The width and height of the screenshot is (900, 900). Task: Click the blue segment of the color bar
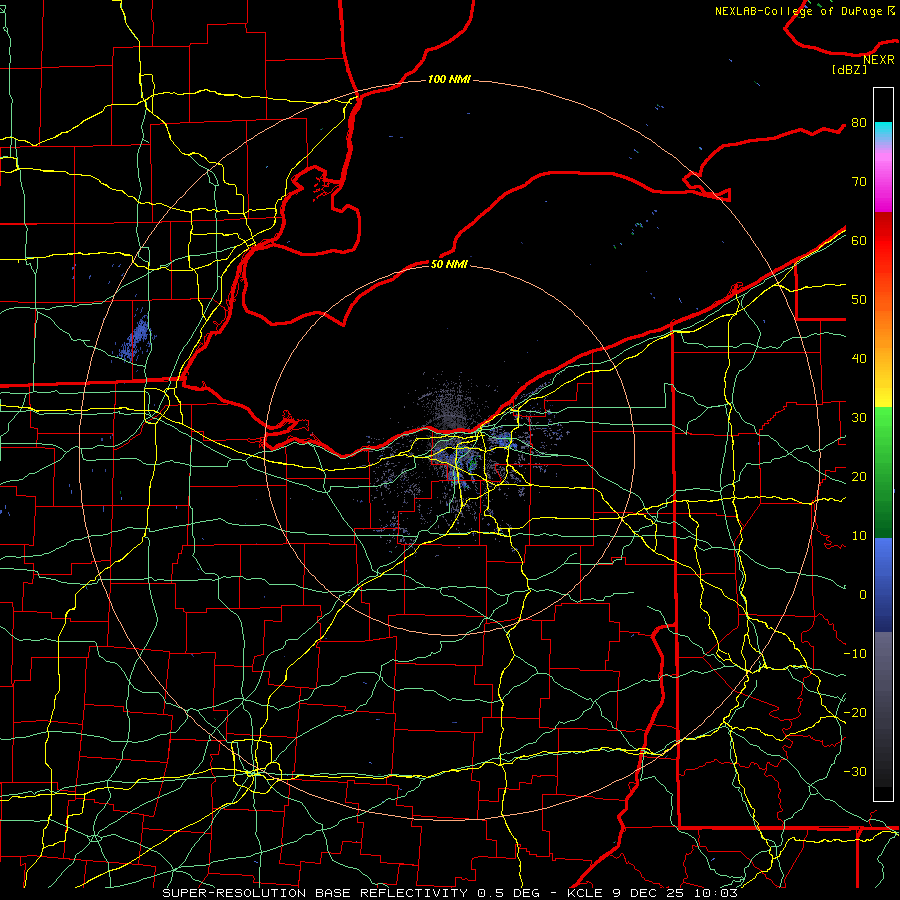[x=883, y=584]
